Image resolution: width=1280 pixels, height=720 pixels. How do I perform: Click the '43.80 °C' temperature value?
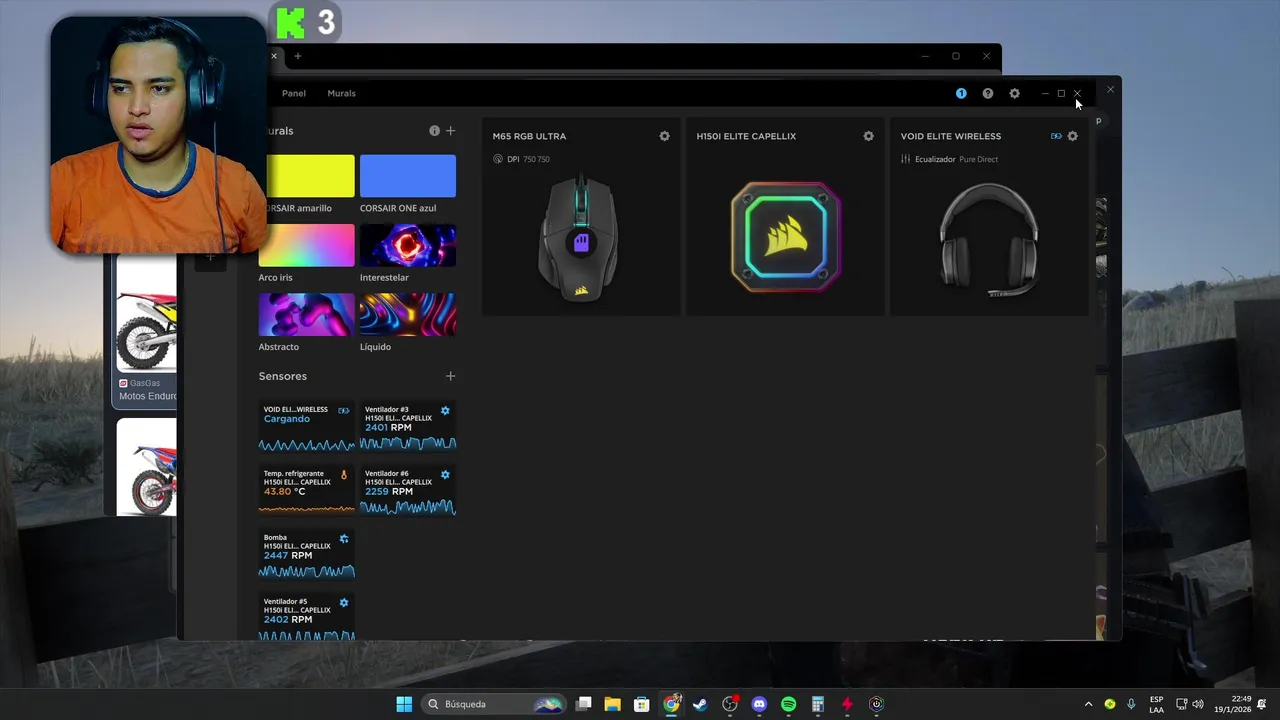pyautogui.click(x=284, y=492)
